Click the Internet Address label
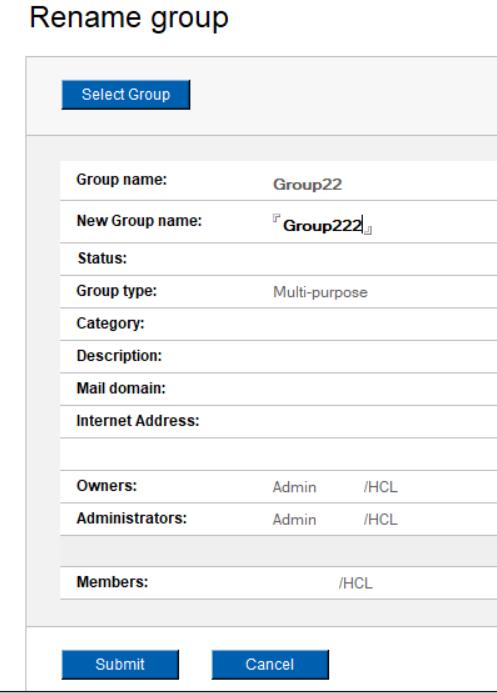This screenshot has height=693, width=497. pyautogui.click(x=138, y=421)
